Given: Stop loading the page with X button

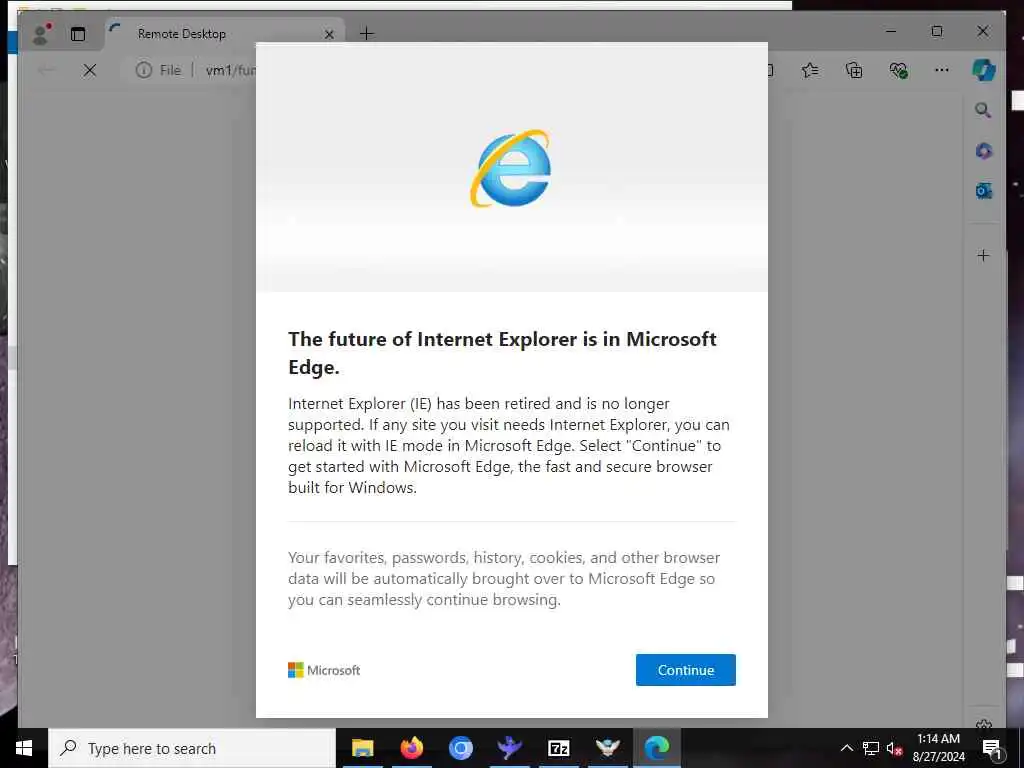Looking at the screenshot, I should [x=90, y=70].
